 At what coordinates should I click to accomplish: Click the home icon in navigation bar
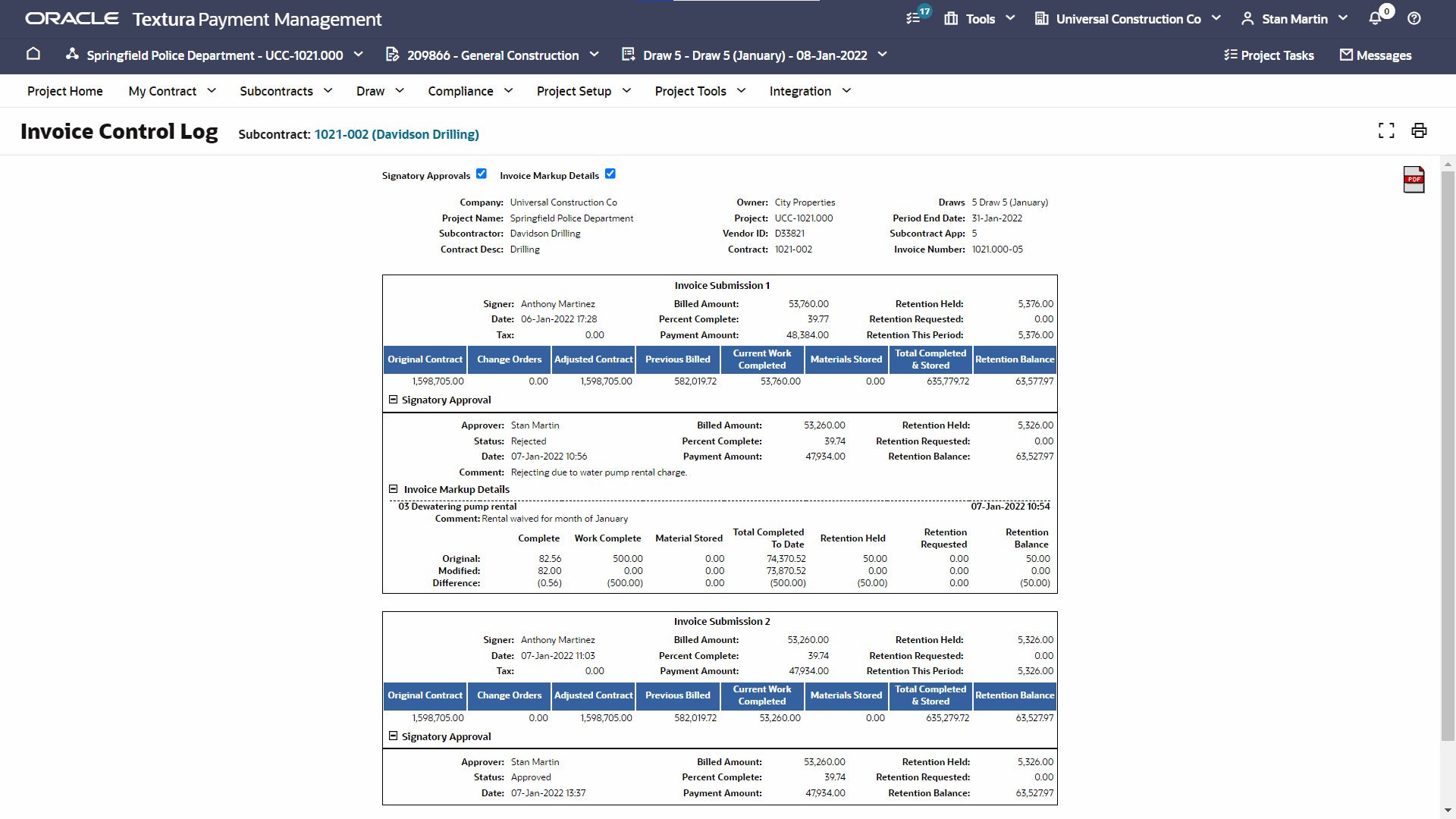click(x=33, y=54)
